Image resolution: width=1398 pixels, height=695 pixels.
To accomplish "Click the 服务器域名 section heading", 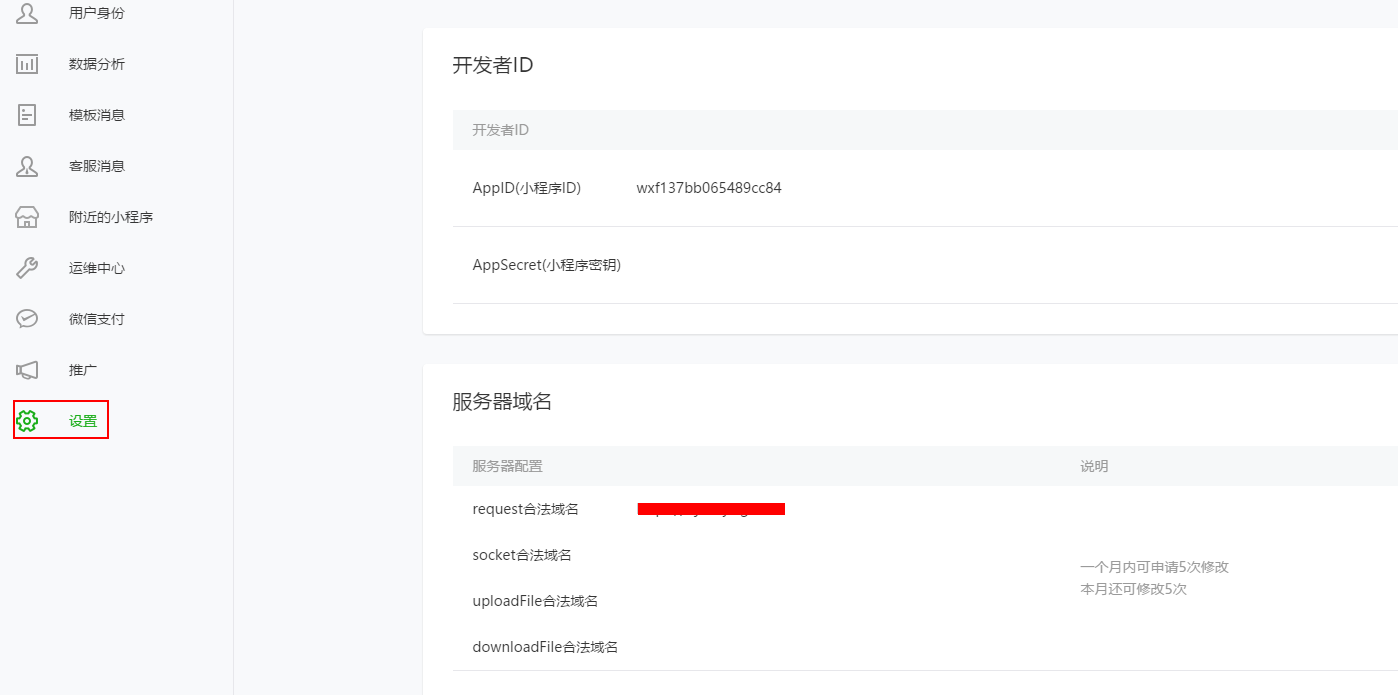I will point(502,401).
